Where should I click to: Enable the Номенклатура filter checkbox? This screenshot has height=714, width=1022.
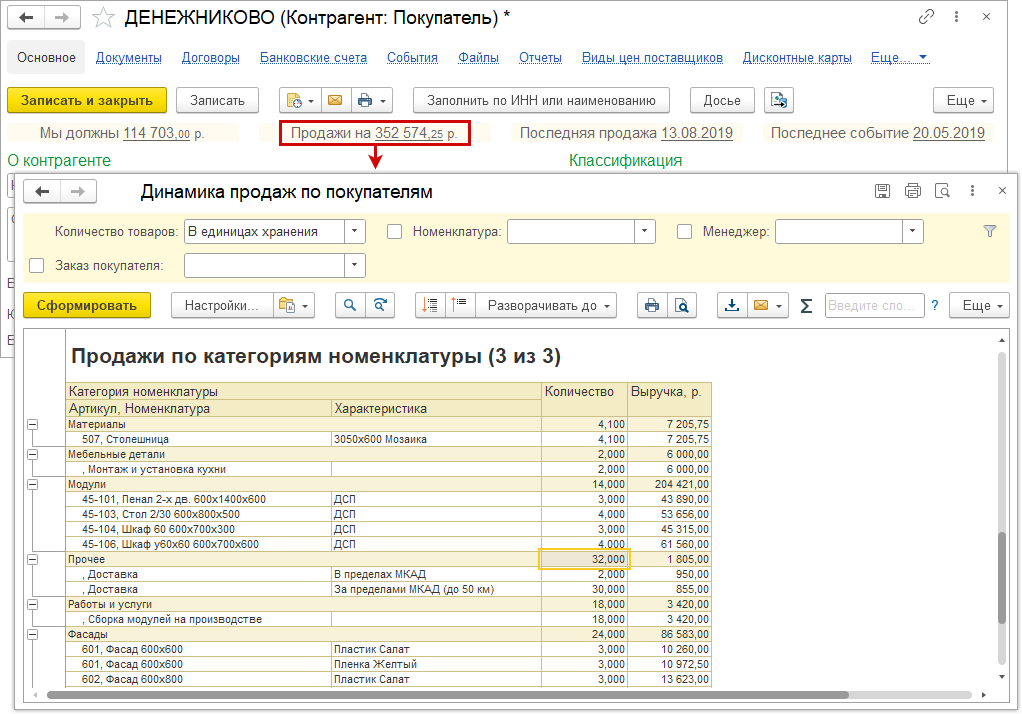(394, 232)
